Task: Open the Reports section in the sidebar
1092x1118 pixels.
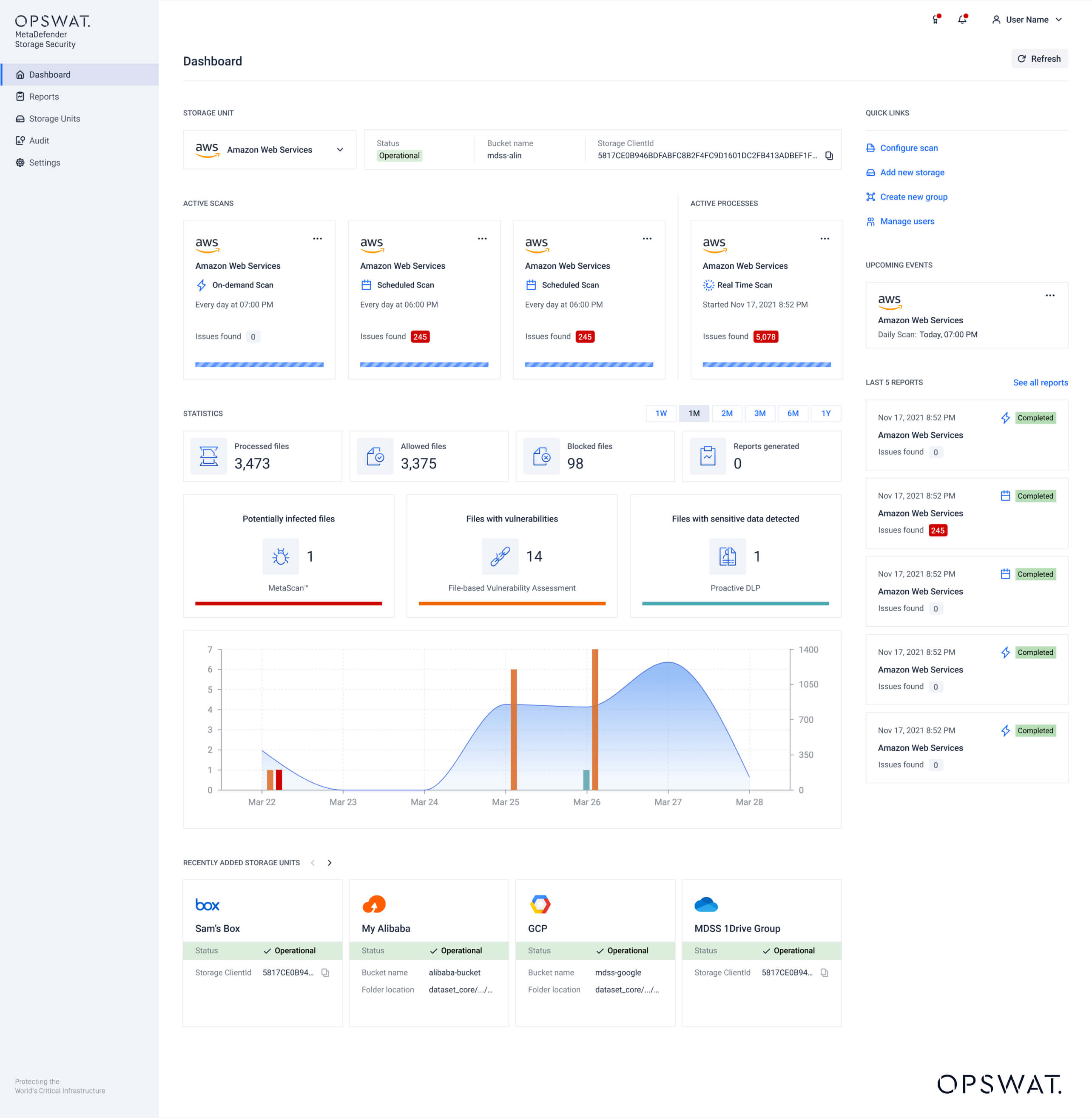Action: tap(44, 97)
